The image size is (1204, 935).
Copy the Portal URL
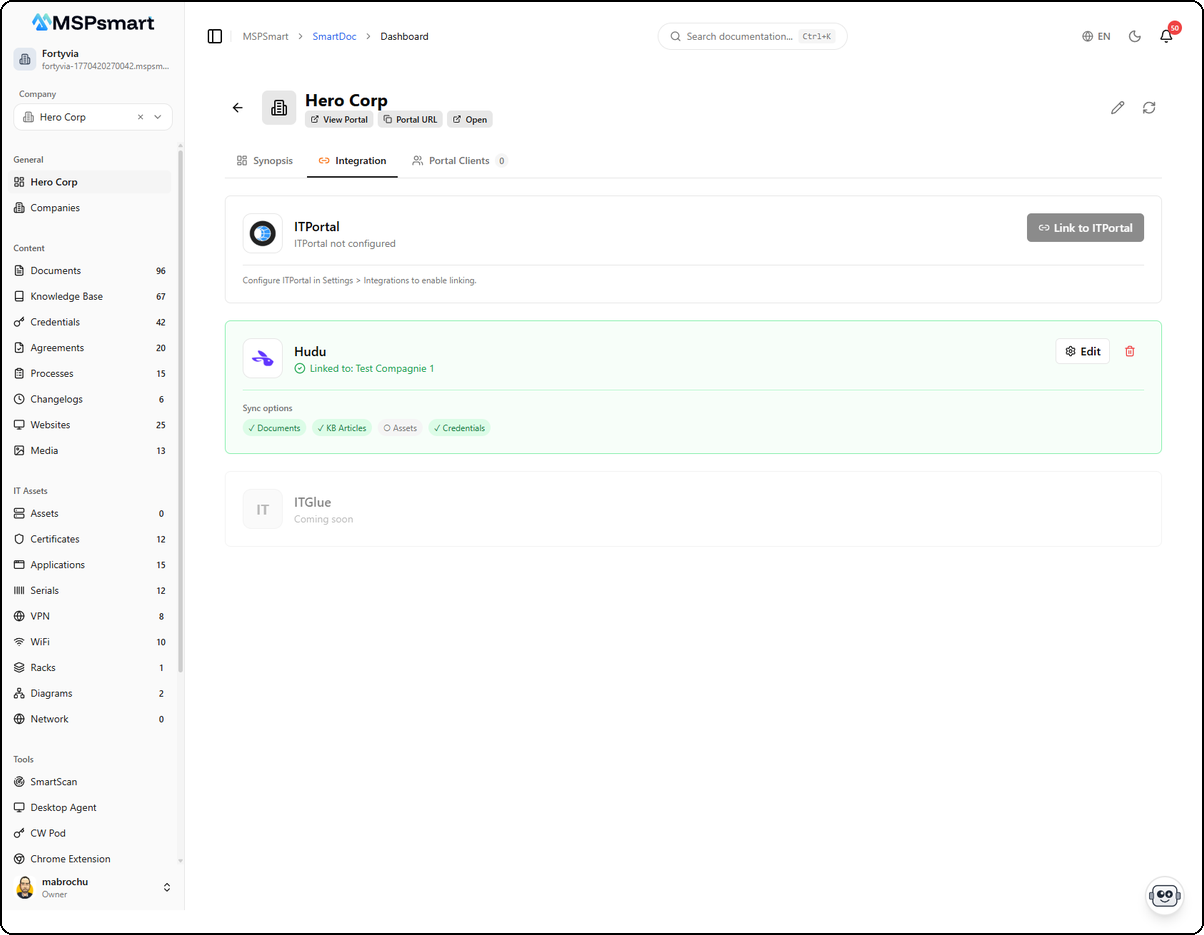(410, 119)
